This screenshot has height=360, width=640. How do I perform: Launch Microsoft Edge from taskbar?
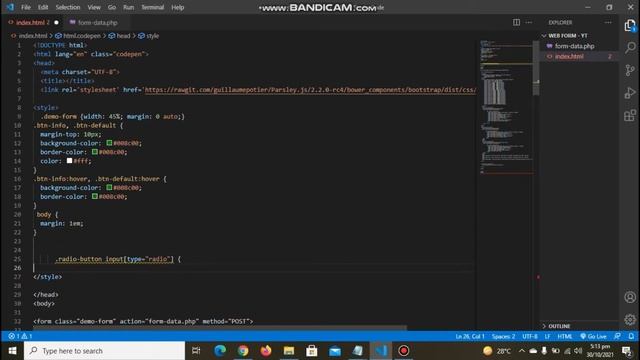(220, 351)
